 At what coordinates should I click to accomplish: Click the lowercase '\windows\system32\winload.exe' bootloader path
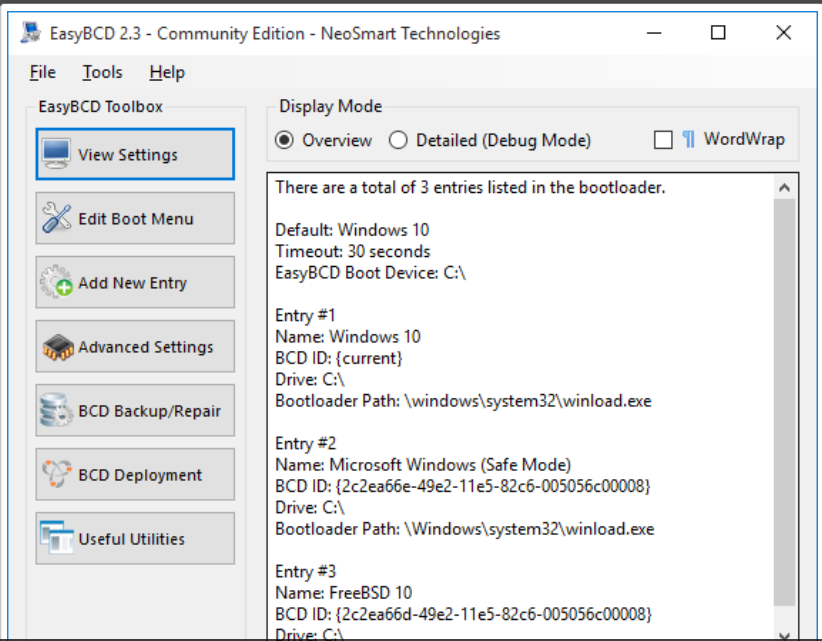(x=528, y=401)
